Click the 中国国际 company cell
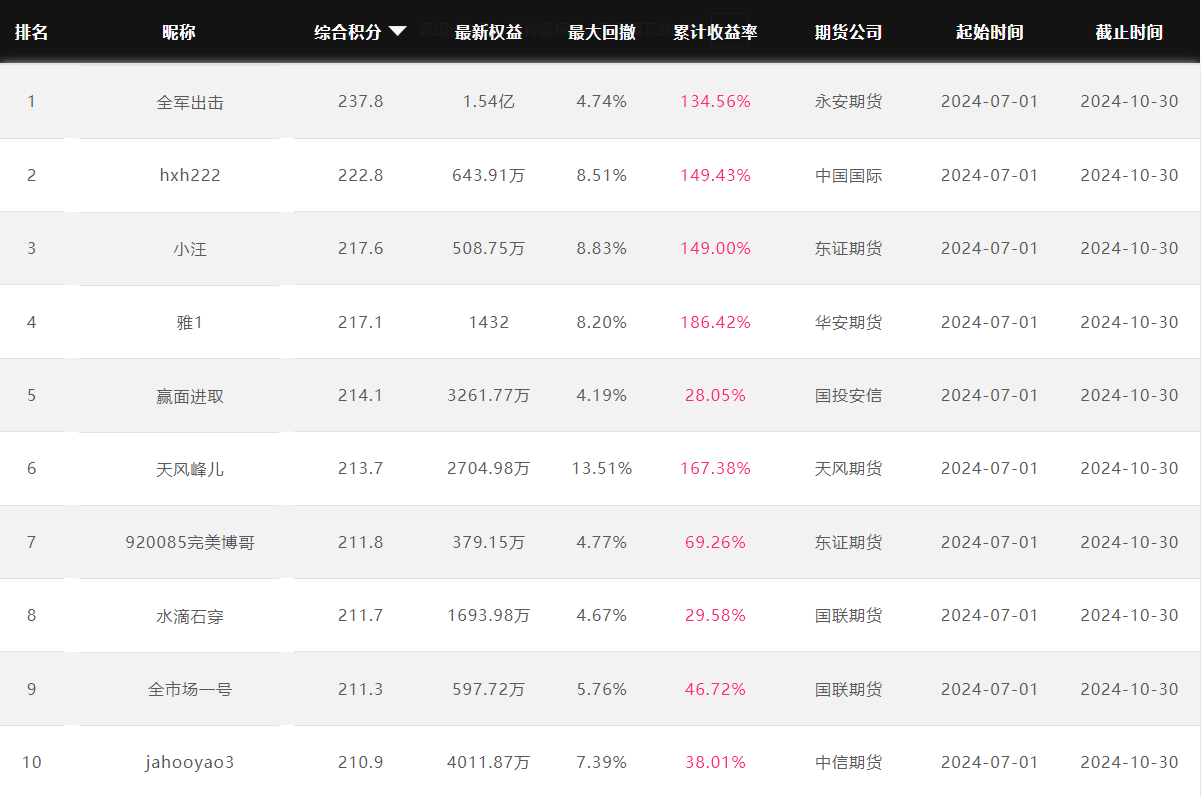1201x797 pixels. [x=848, y=175]
